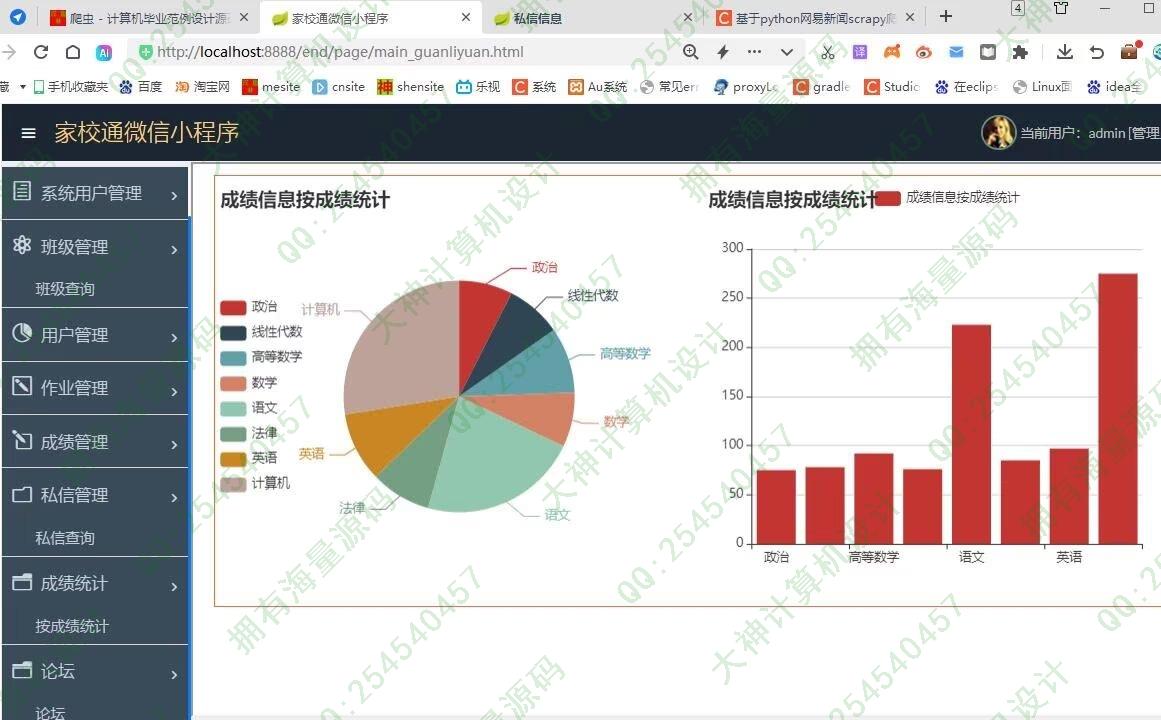Image resolution: width=1161 pixels, height=720 pixels.
Task: Click the 论坛 sidebar icon
Action: [22, 670]
